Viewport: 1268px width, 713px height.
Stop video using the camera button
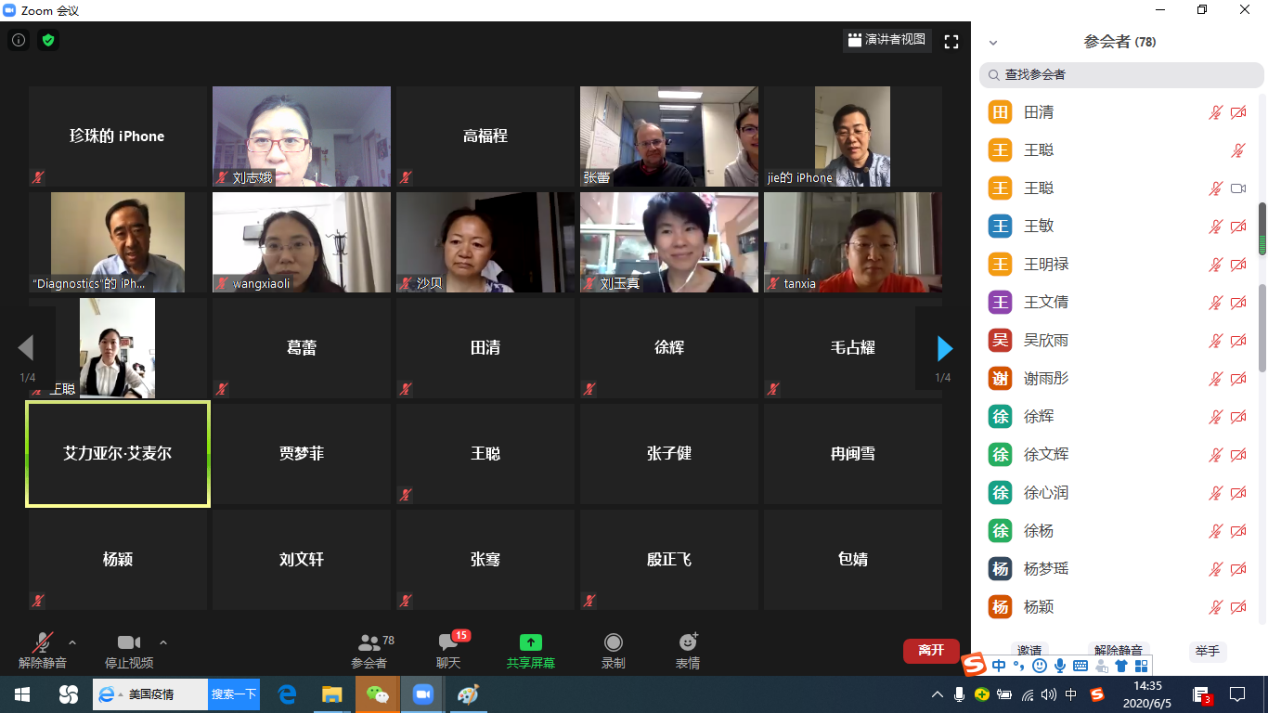(x=129, y=650)
